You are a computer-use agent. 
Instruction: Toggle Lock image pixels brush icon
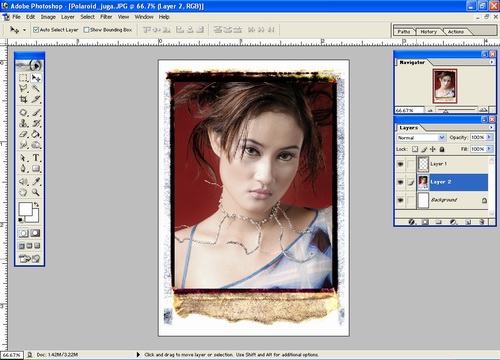pyautogui.click(x=424, y=149)
